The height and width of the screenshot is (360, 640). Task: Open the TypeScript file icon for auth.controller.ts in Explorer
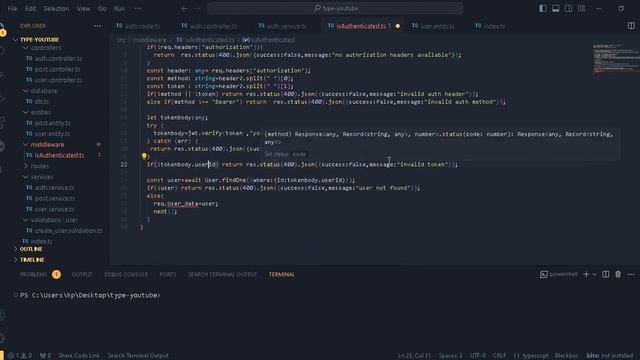click(x=29, y=58)
